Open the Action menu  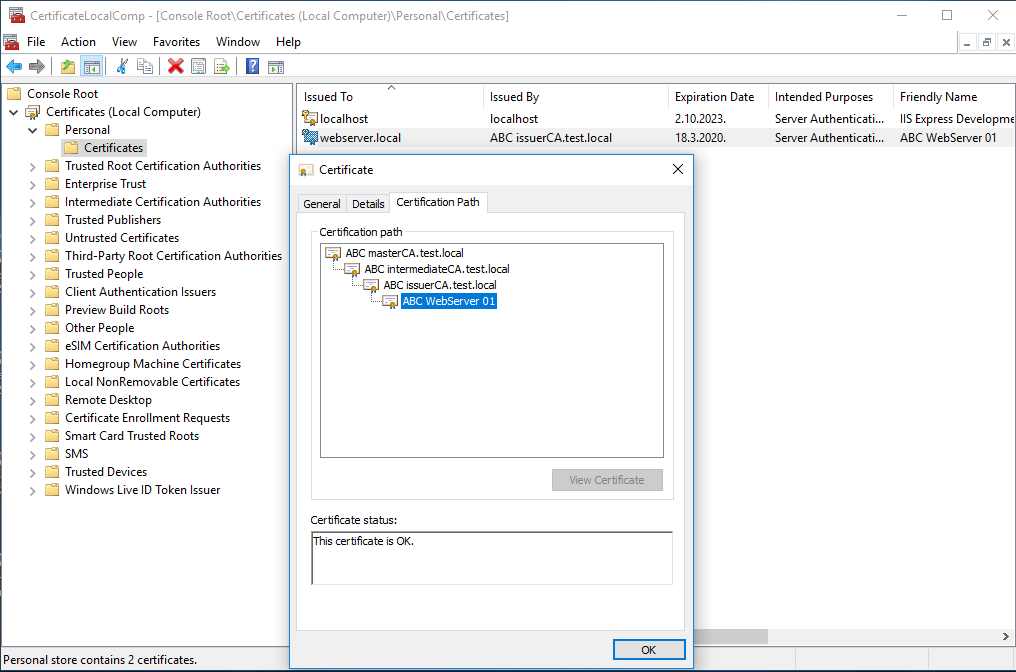coord(78,41)
